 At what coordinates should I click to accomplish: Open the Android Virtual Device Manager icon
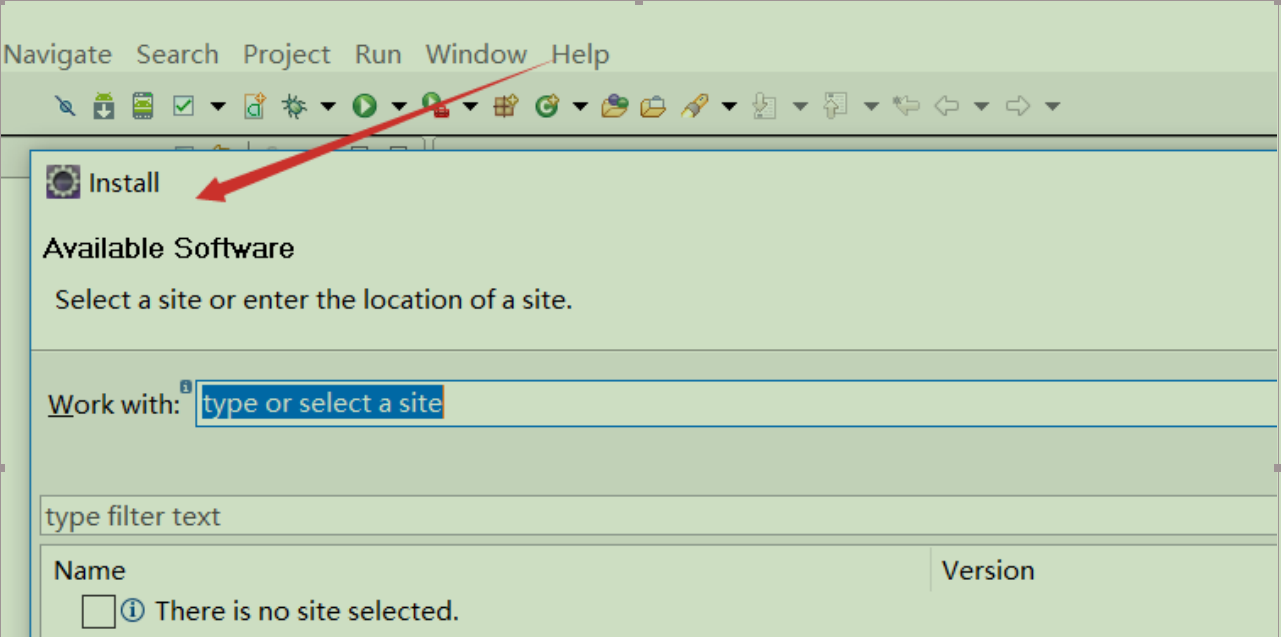(143, 105)
